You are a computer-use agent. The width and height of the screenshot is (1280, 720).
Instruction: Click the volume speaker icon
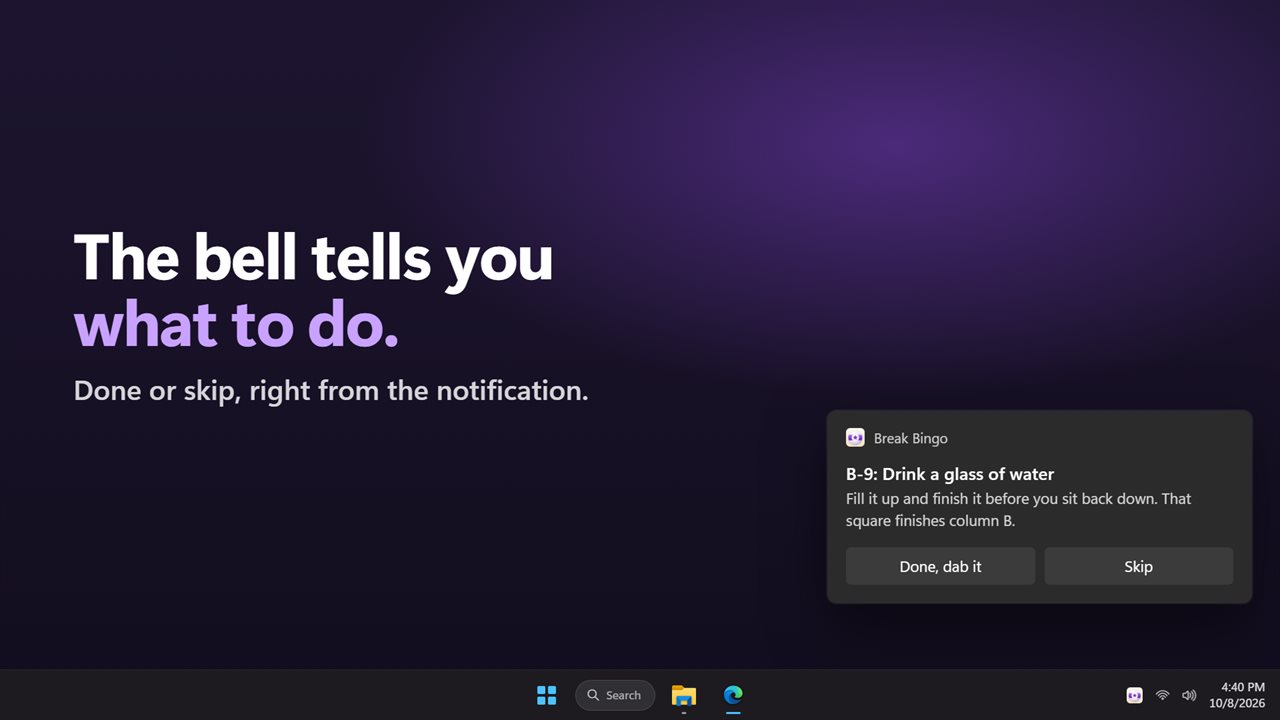coord(1189,695)
